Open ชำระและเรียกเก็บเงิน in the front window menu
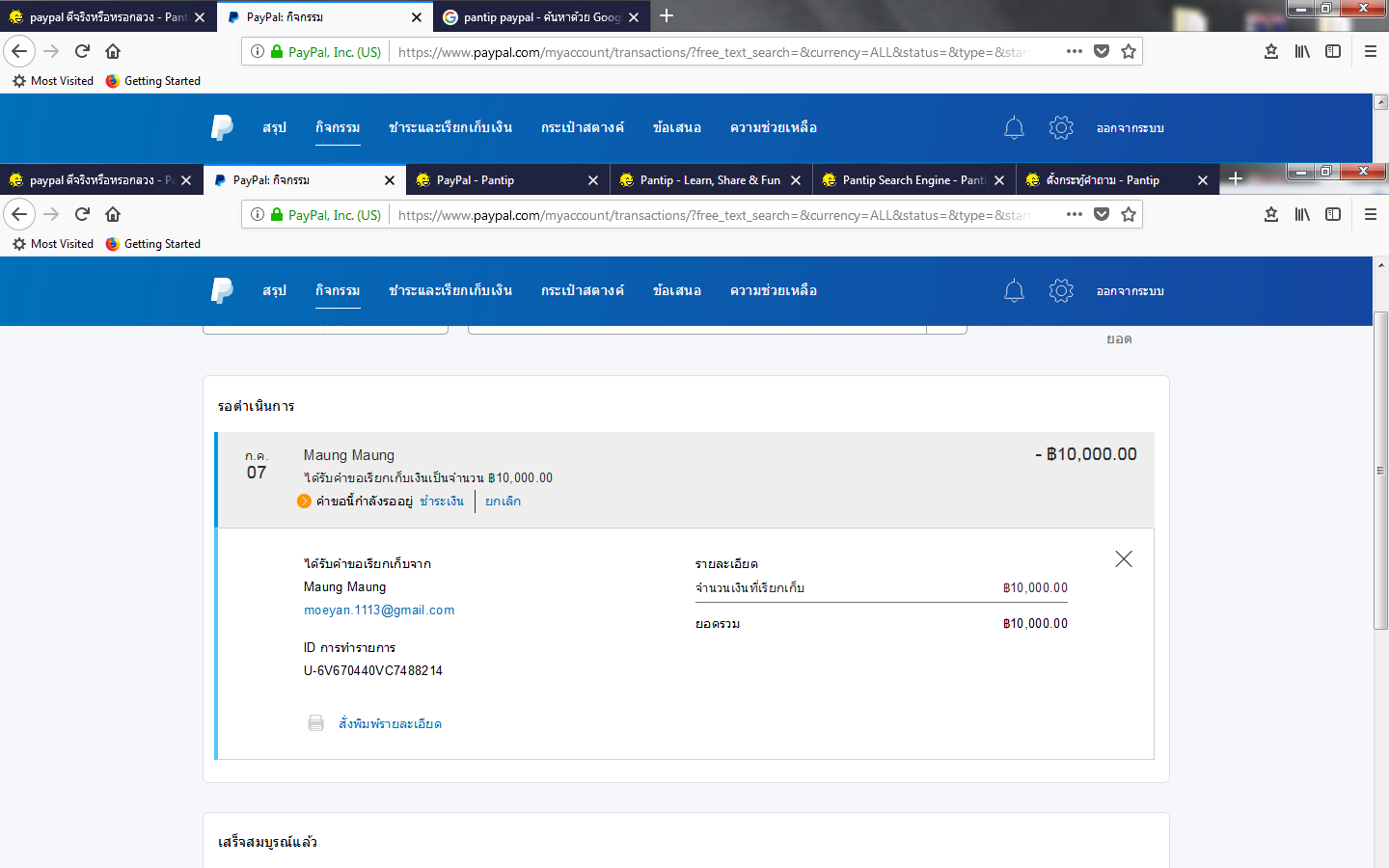Image resolution: width=1389 pixels, height=868 pixels. point(450,290)
